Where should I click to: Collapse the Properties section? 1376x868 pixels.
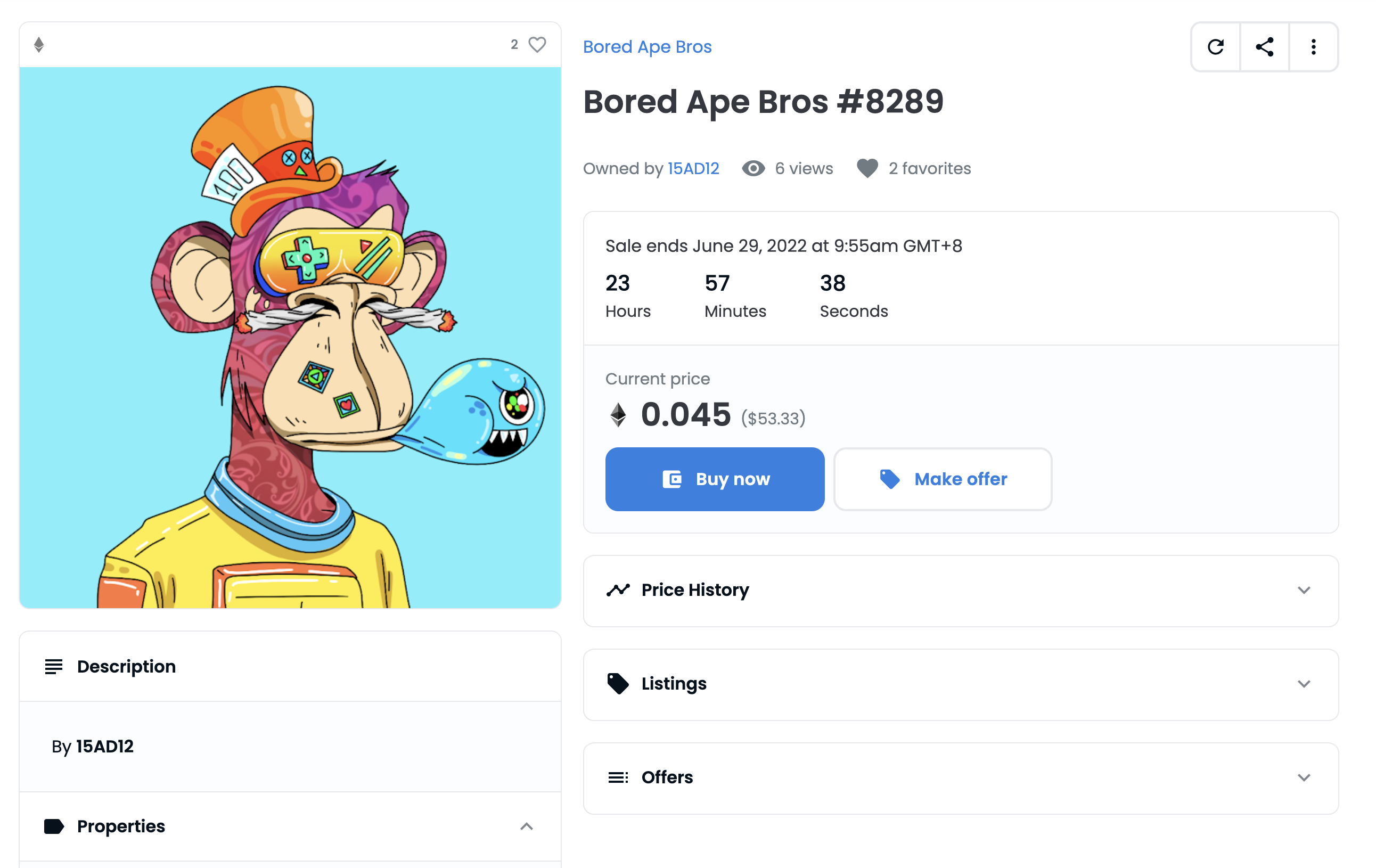tap(526, 826)
